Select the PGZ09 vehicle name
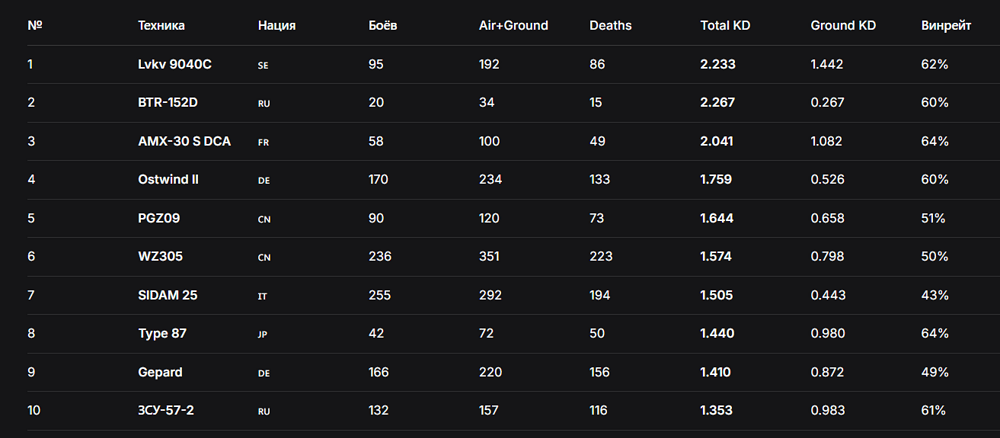1000x438 pixels. coord(159,218)
